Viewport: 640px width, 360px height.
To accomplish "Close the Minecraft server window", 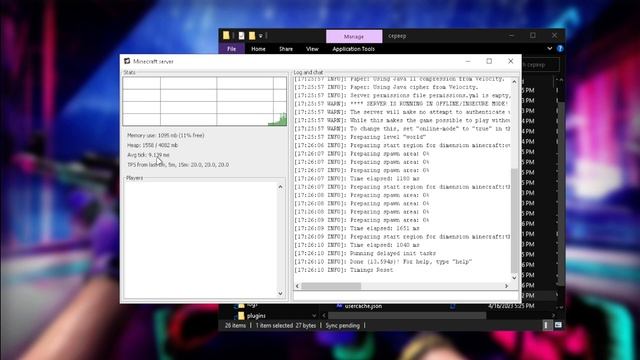I will click(511, 61).
